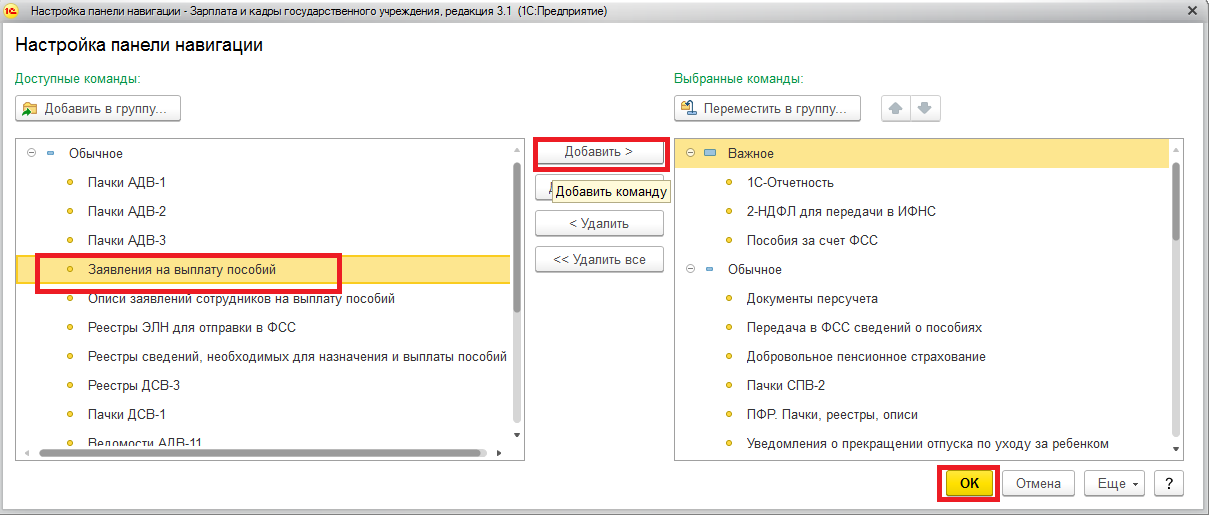The width and height of the screenshot is (1211, 515).
Task: Select 'Реестры ДСВ-3' in available commands
Action: (264, 385)
